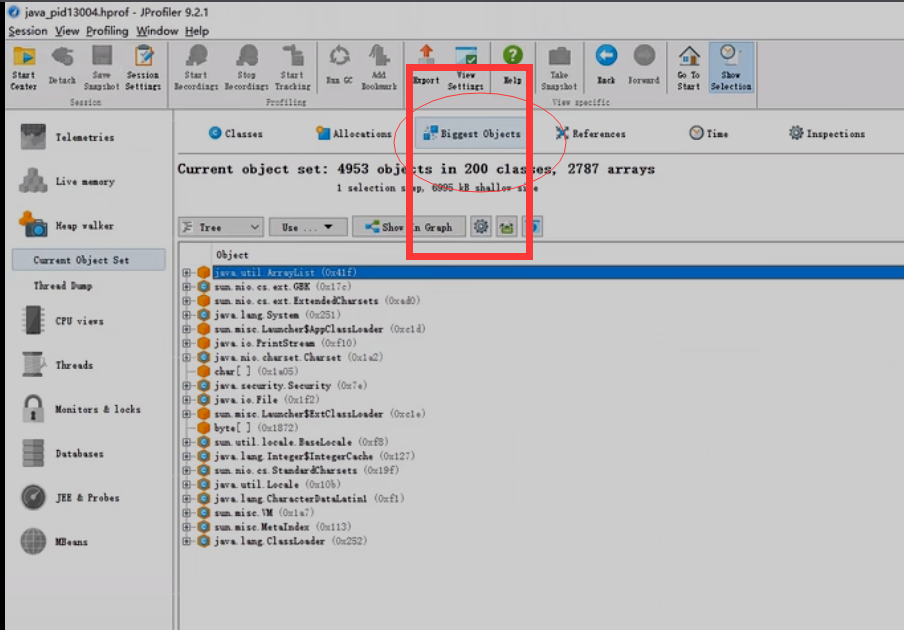Open the Profiling menu
The width and height of the screenshot is (904, 630).
click(x=107, y=31)
